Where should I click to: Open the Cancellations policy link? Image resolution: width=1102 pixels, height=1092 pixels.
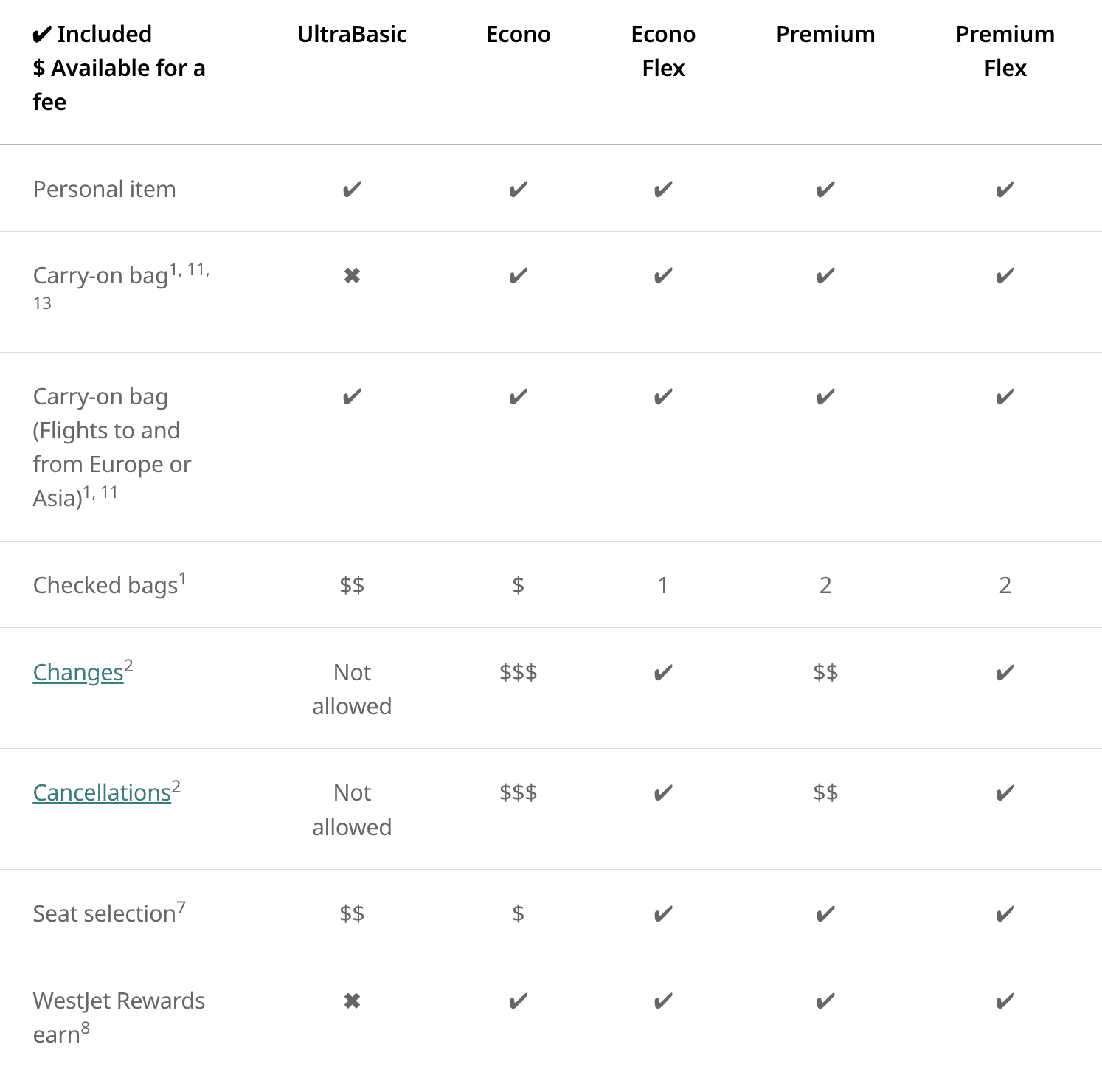(x=102, y=792)
